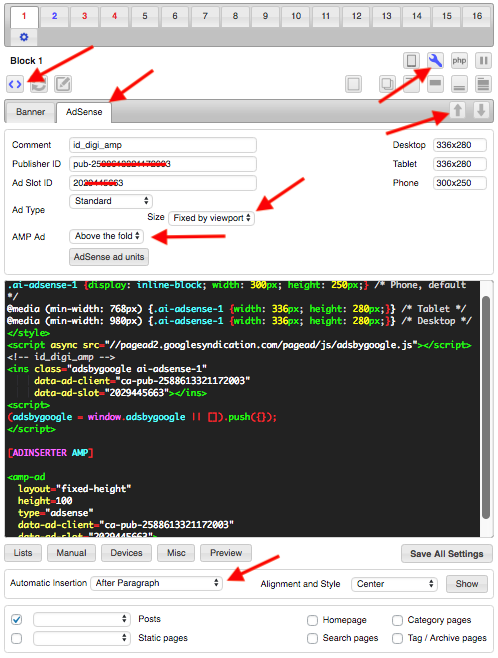Click the empty square icon in the toolbar
Screen dimensions: 498x658
354,84
